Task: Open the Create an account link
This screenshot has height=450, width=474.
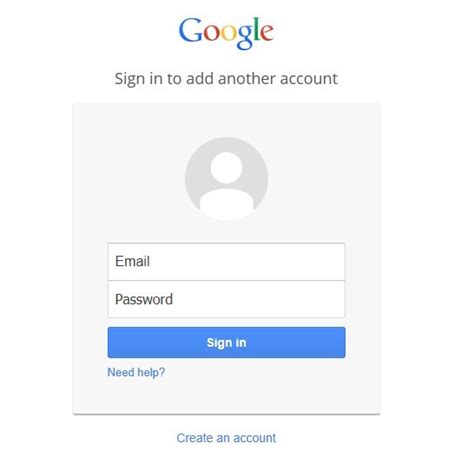Action: 226,438
